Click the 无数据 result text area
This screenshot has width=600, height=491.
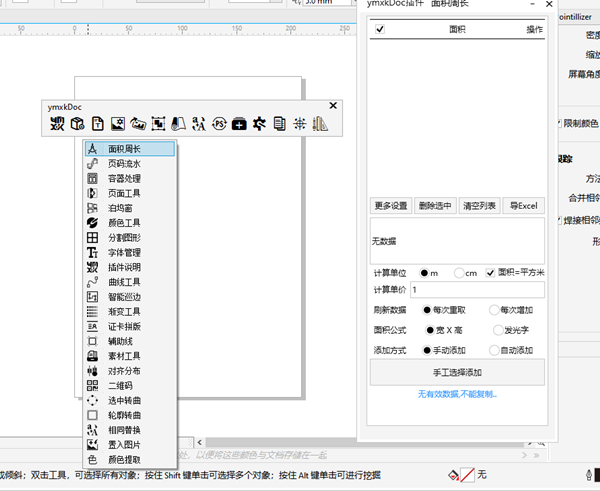[x=457, y=241]
